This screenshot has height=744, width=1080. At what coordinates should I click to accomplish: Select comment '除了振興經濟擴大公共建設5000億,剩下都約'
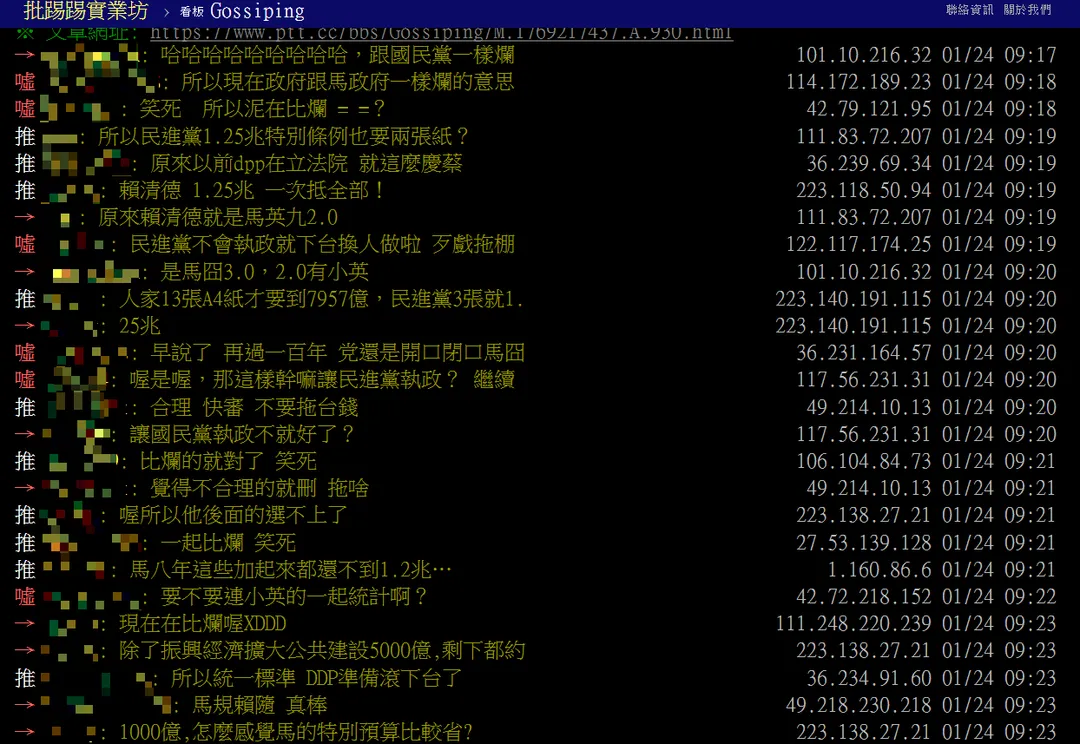pyautogui.click(x=322, y=651)
